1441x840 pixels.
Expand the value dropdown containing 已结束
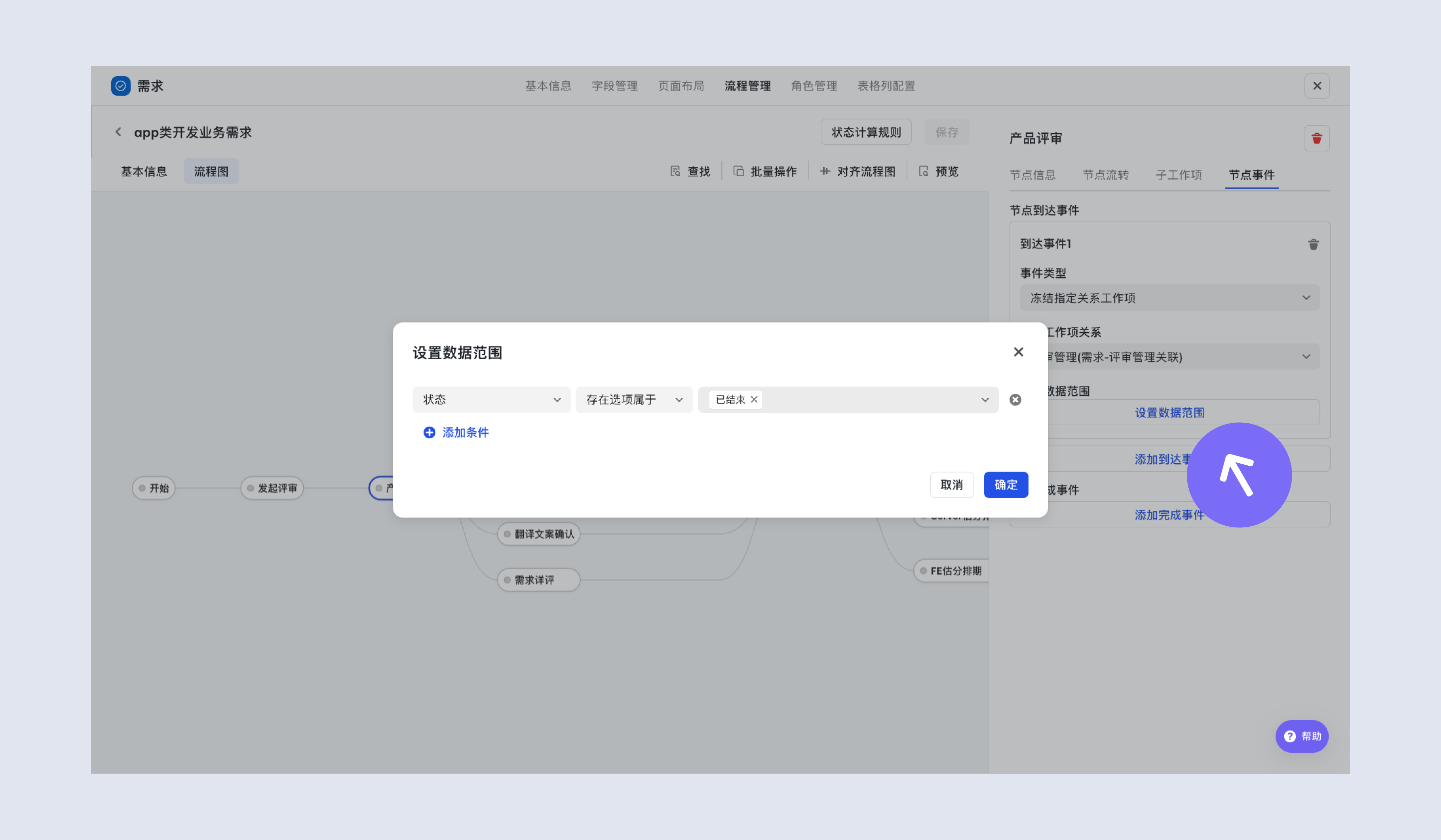848,399
